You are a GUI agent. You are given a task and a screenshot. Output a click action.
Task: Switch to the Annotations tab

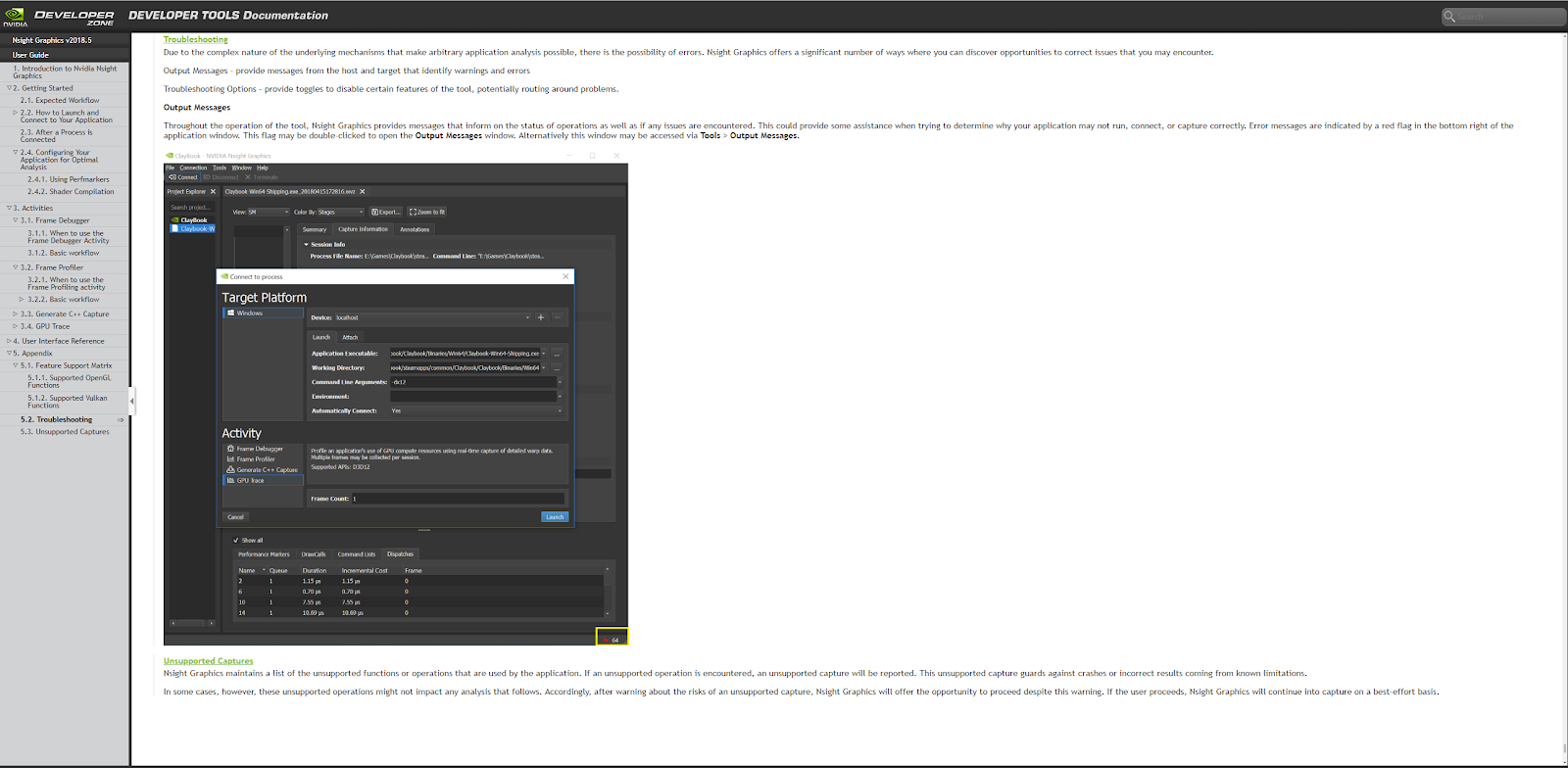coord(415,229)
